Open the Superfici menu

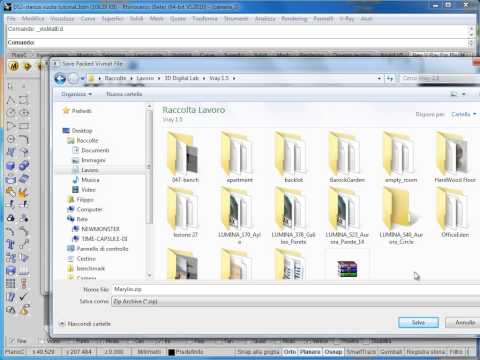coord(112,19)
